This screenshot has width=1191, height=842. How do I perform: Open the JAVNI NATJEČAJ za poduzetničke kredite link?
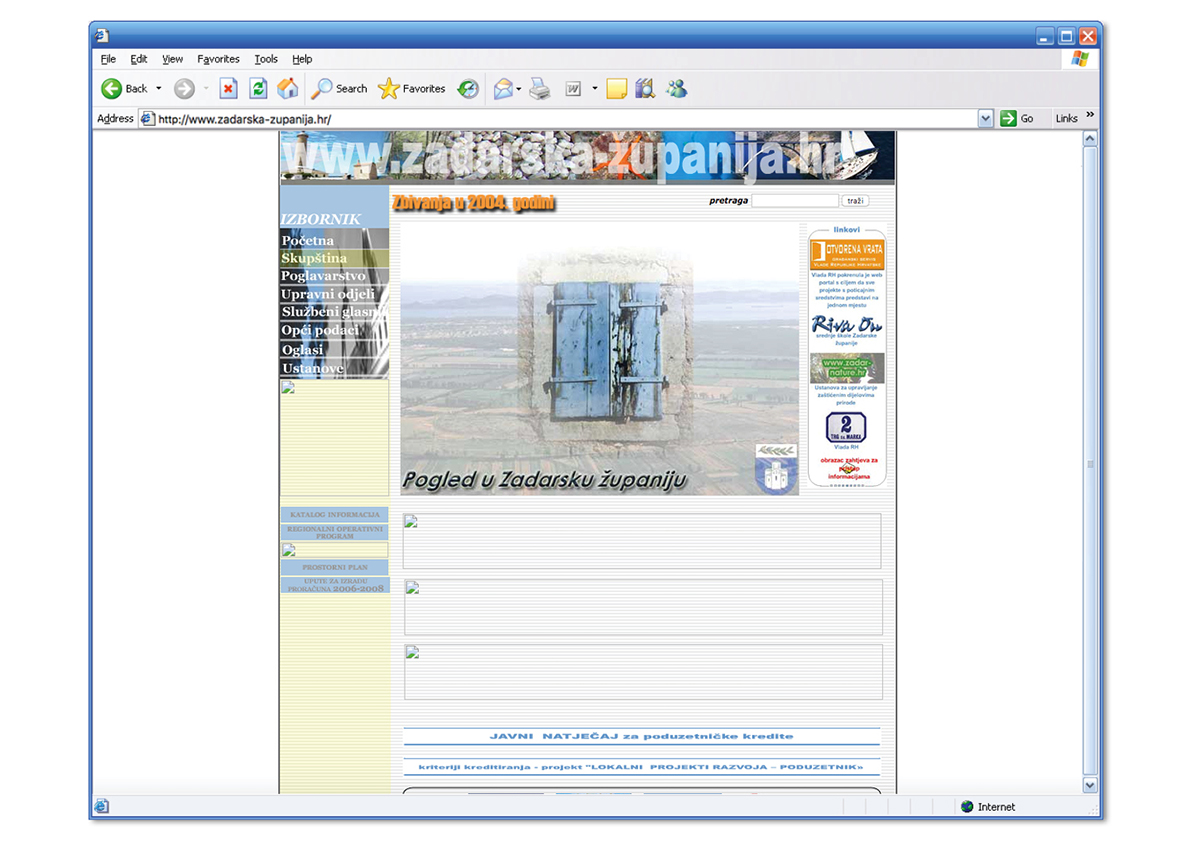pos(641,735)
